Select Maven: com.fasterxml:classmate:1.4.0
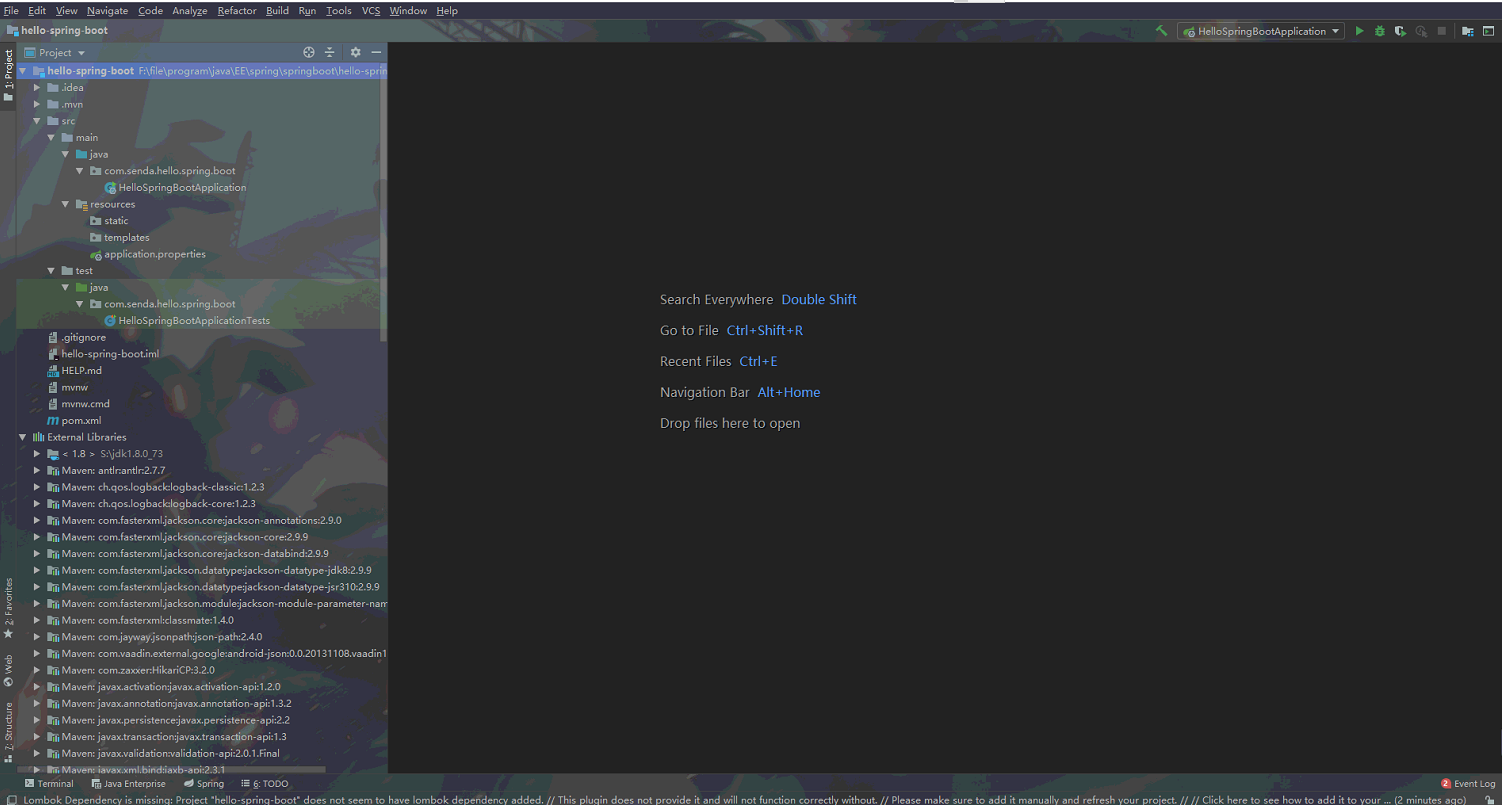Image resolution: width=1502 pixels, height=805 pixels. point(140,620)
